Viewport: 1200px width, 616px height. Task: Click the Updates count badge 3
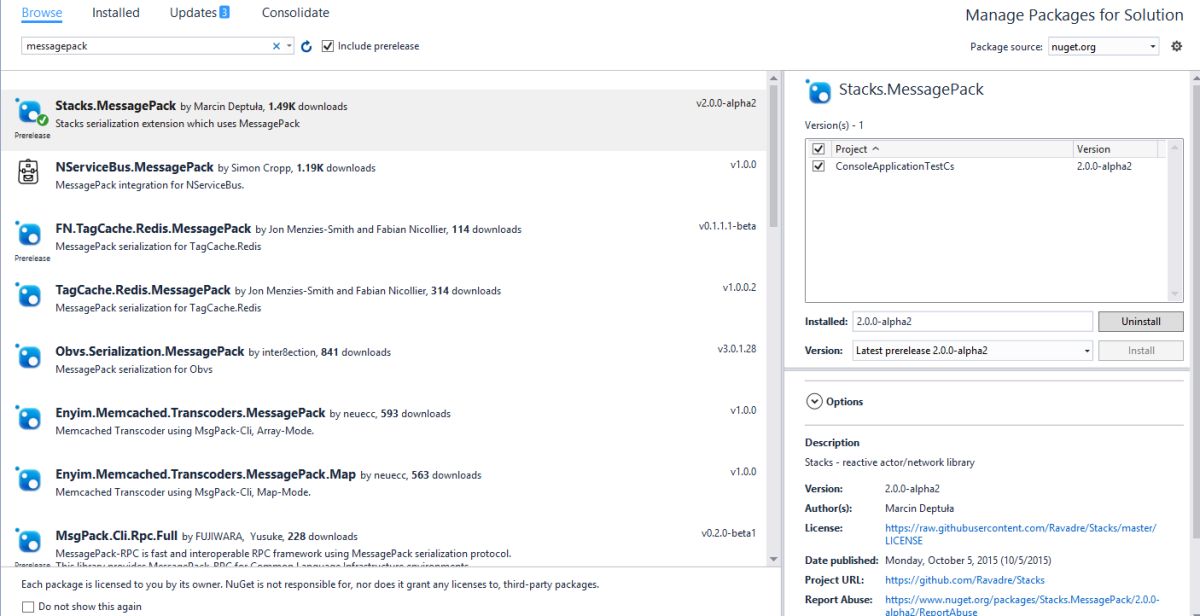point(224,12)
